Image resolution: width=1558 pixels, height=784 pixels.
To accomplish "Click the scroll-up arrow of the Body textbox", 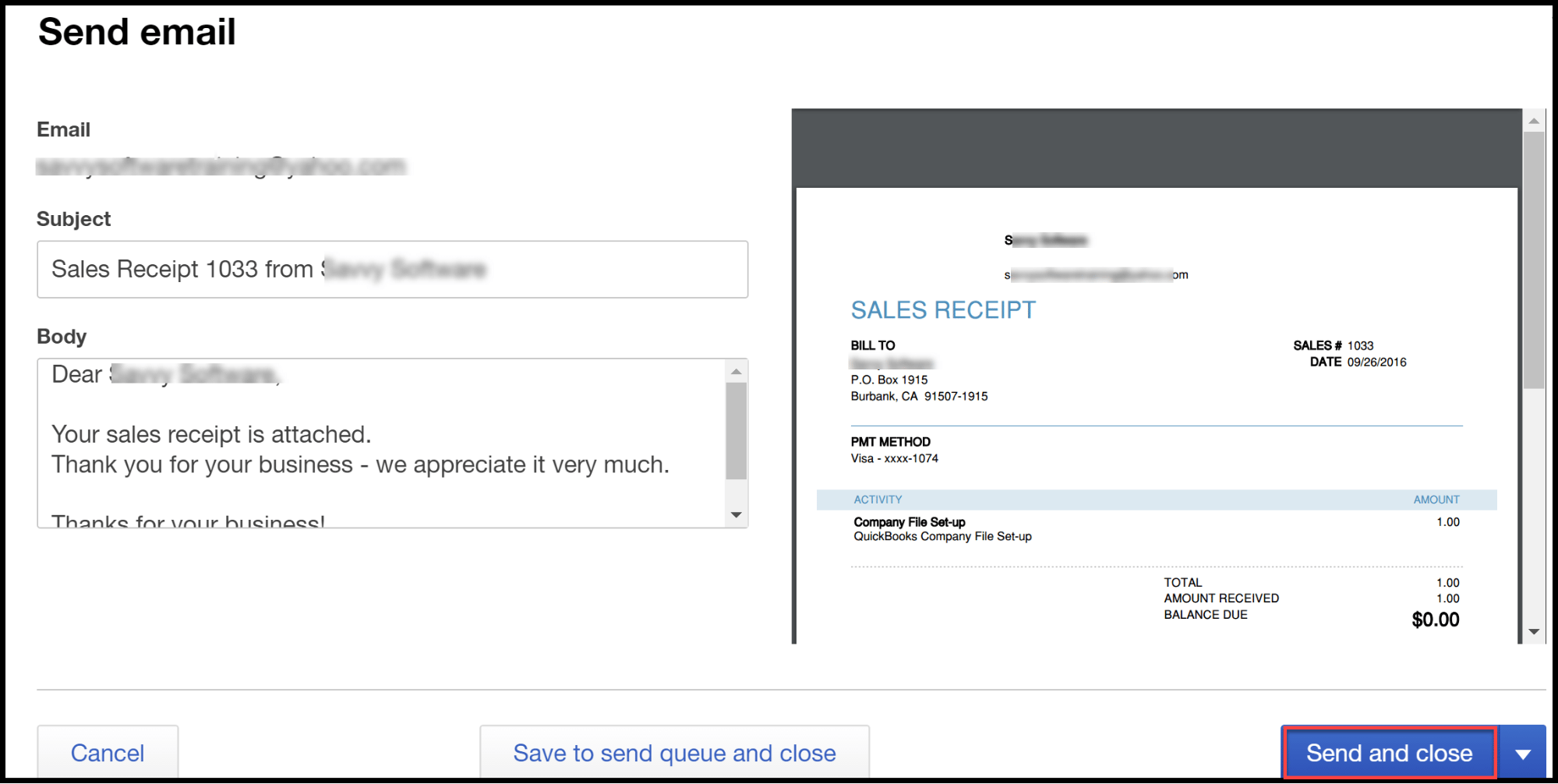I will 736,370.
